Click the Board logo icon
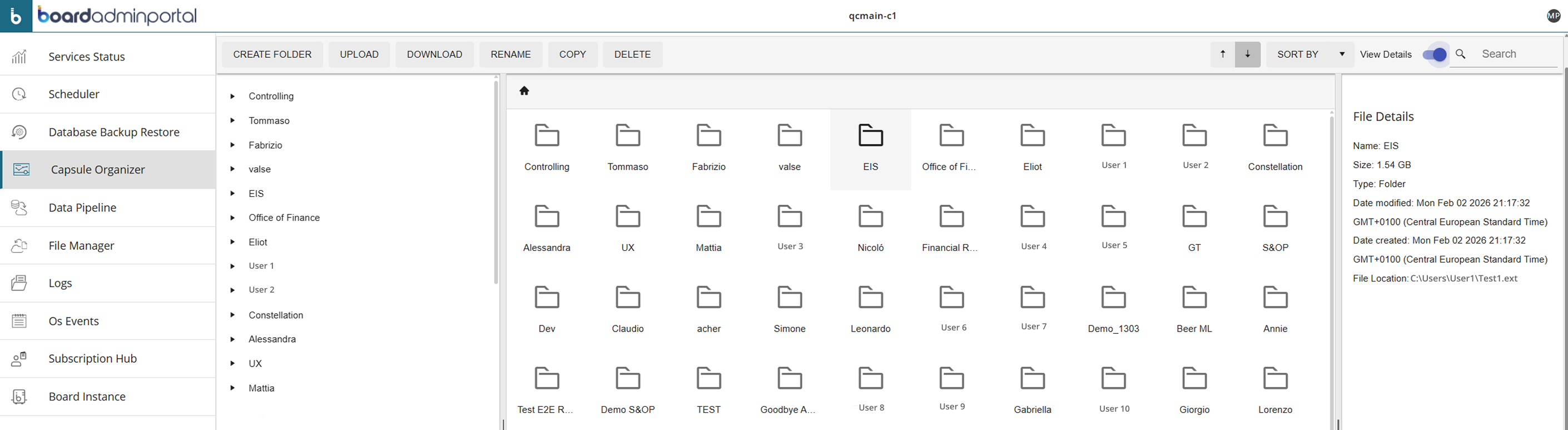The height and width of the screenshot is (430, 1568). (x=16, y=16)
